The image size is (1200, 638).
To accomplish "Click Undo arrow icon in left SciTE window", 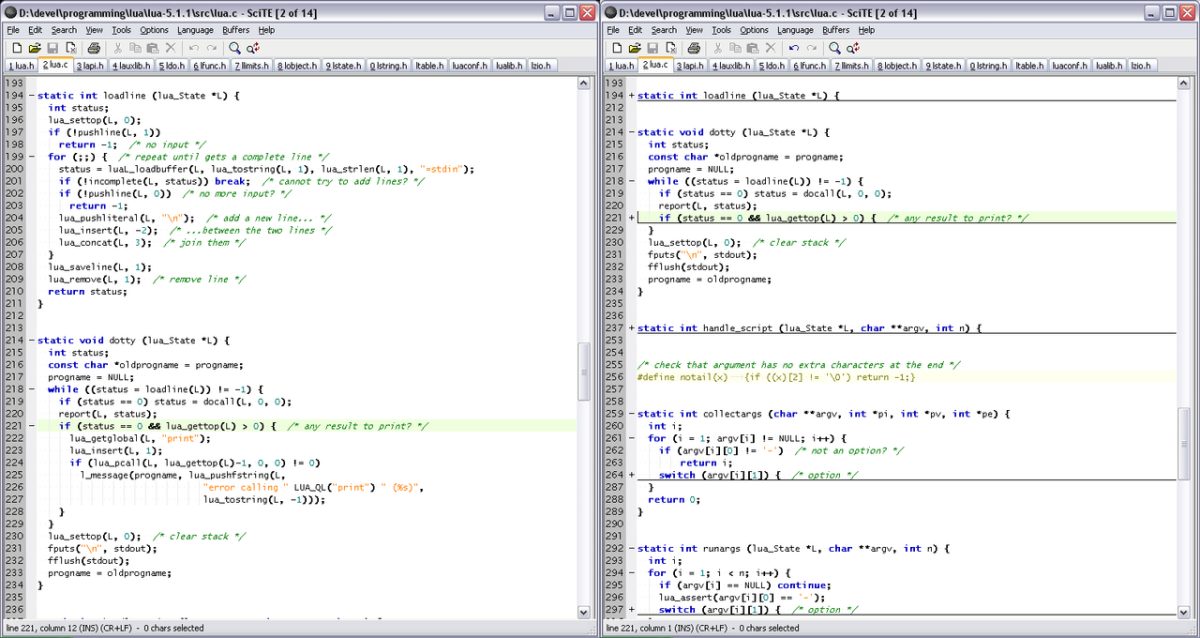I will 193,48.
